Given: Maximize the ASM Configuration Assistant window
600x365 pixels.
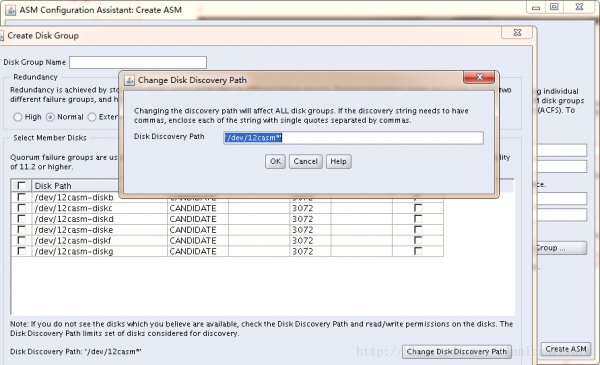Looking at the screenshot, I should pos(554,7).
